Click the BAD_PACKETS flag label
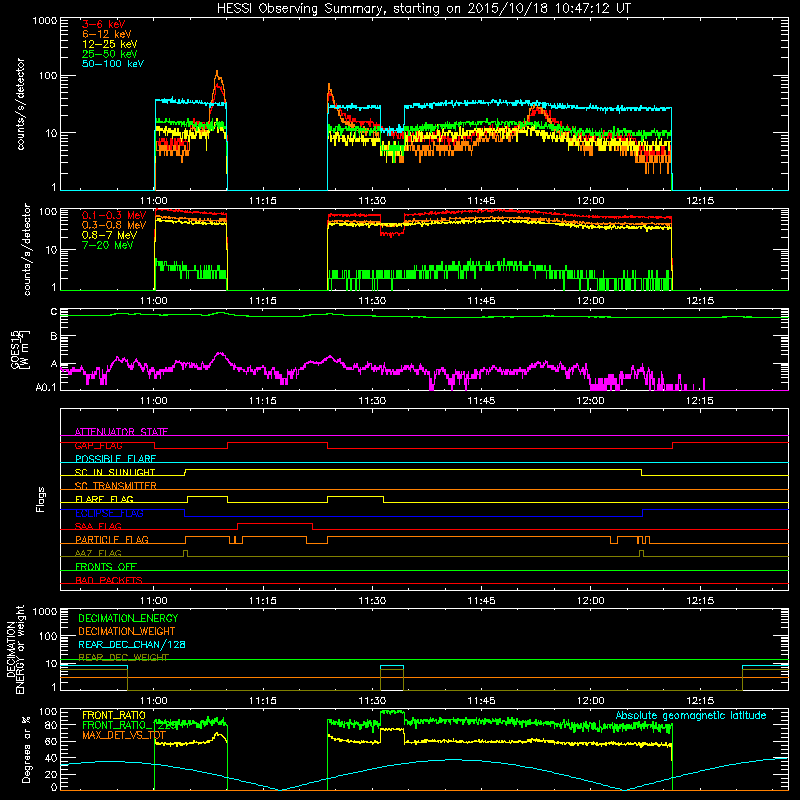The width and height of the screenshot is (800, 800). click(x=109, y=580)
